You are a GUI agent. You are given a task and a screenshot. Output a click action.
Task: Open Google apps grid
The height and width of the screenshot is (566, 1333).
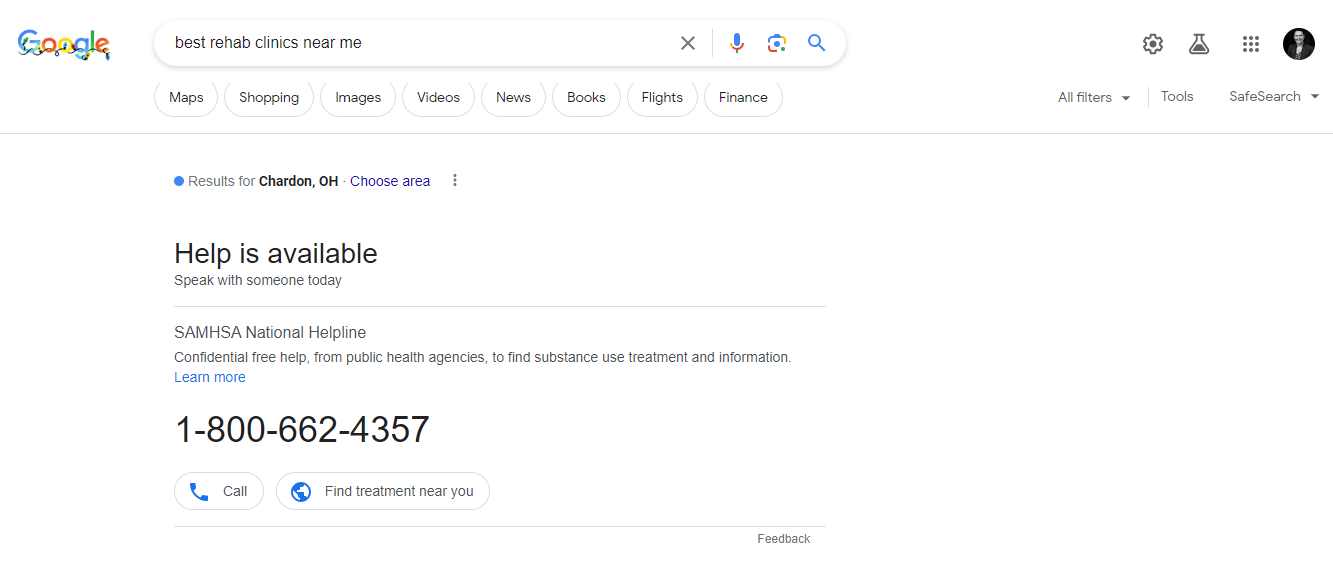tap(1251, 44)
